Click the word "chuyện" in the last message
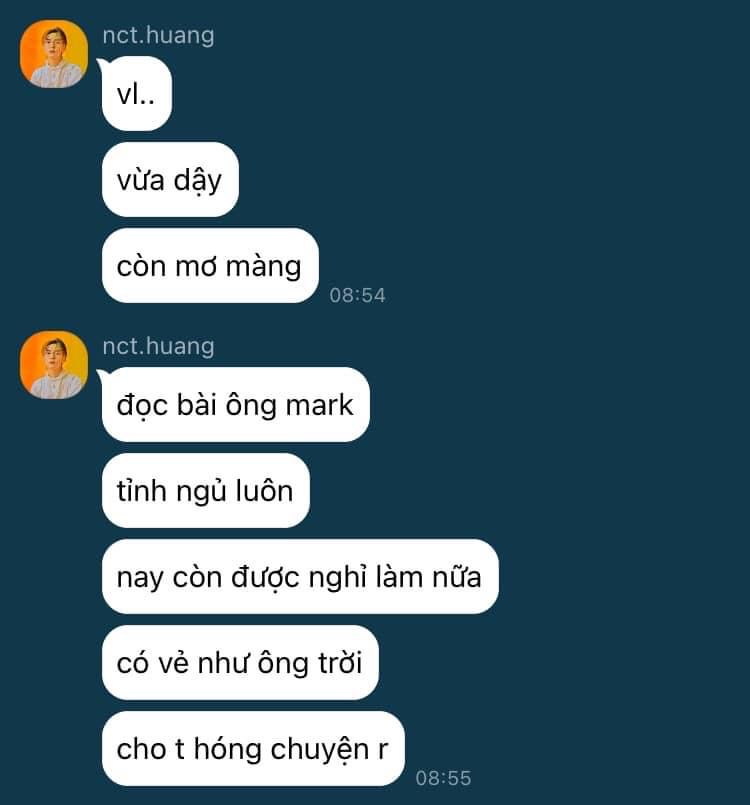Screen dimensions: 750x805 pos(320,750)
